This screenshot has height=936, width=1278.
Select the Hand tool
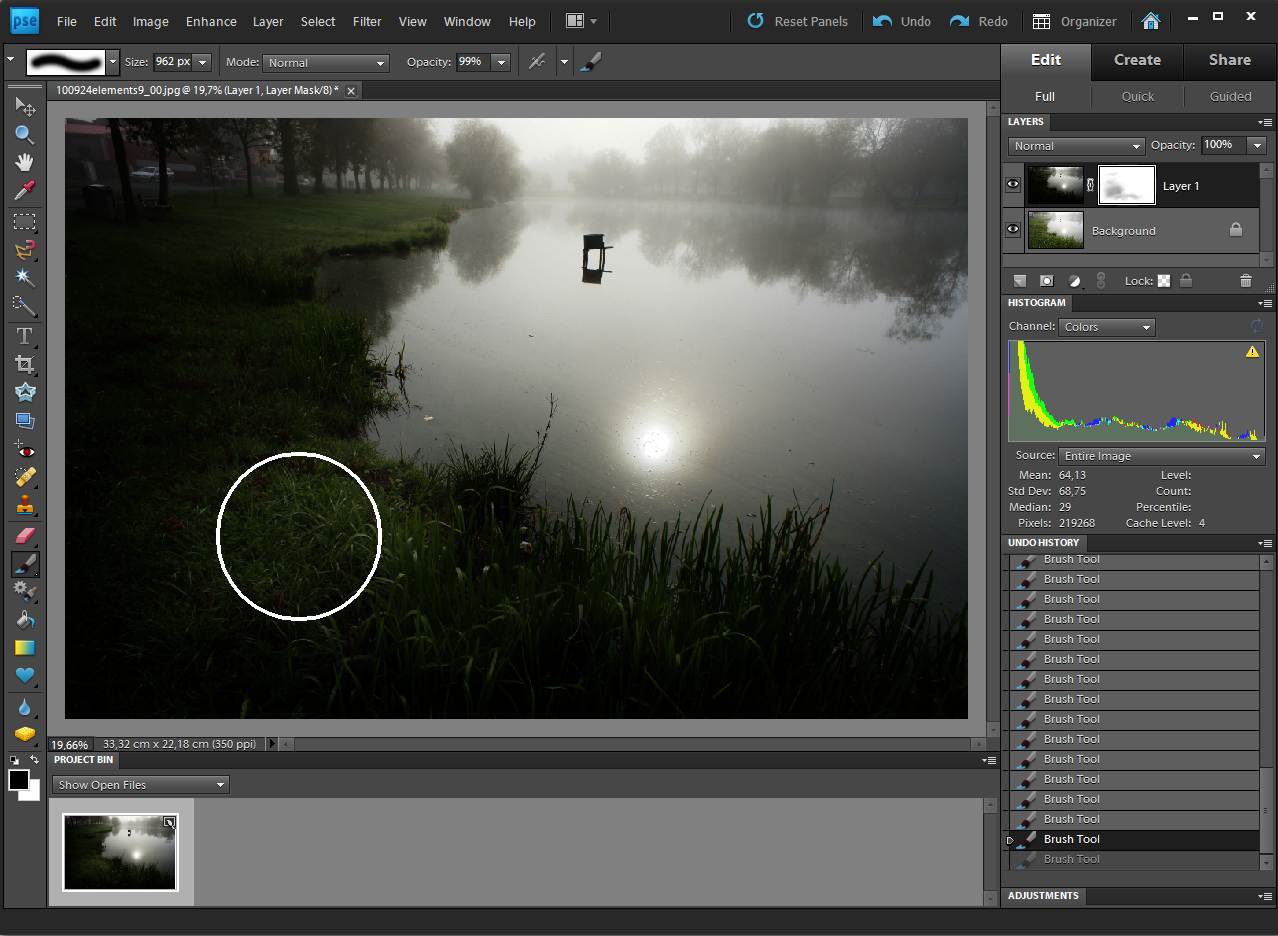click(24, 162)
